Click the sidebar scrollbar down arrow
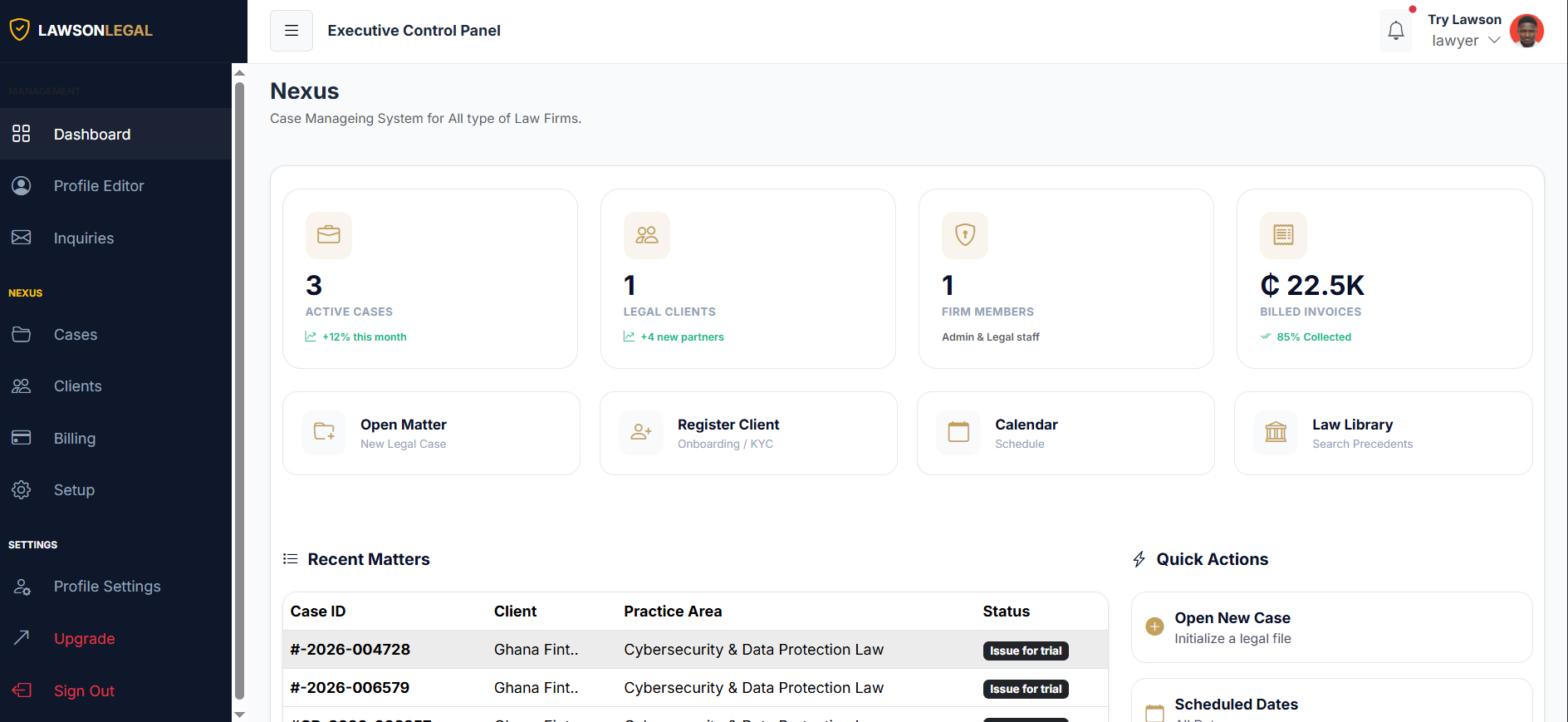Screen dimensions: 1568x722 click(x=239, y=715)
